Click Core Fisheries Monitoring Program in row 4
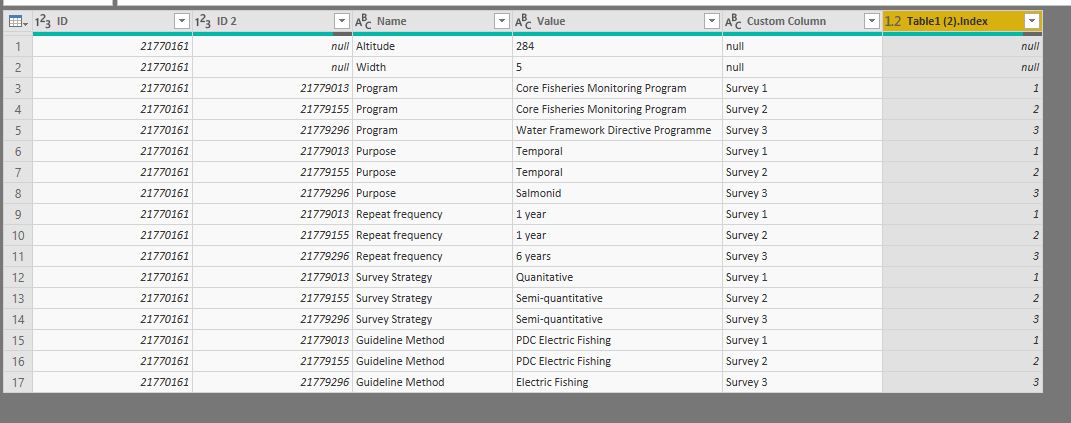This screenshot has height=423, width=1071. coord(617,109)
